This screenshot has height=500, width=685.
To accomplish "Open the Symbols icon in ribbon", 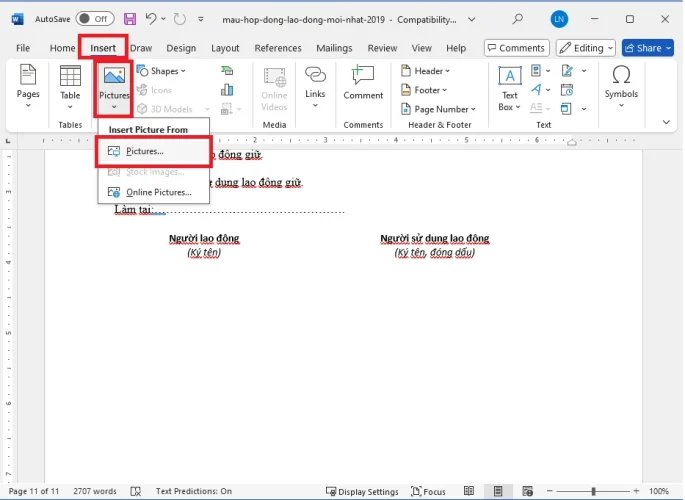I will 621,82.
